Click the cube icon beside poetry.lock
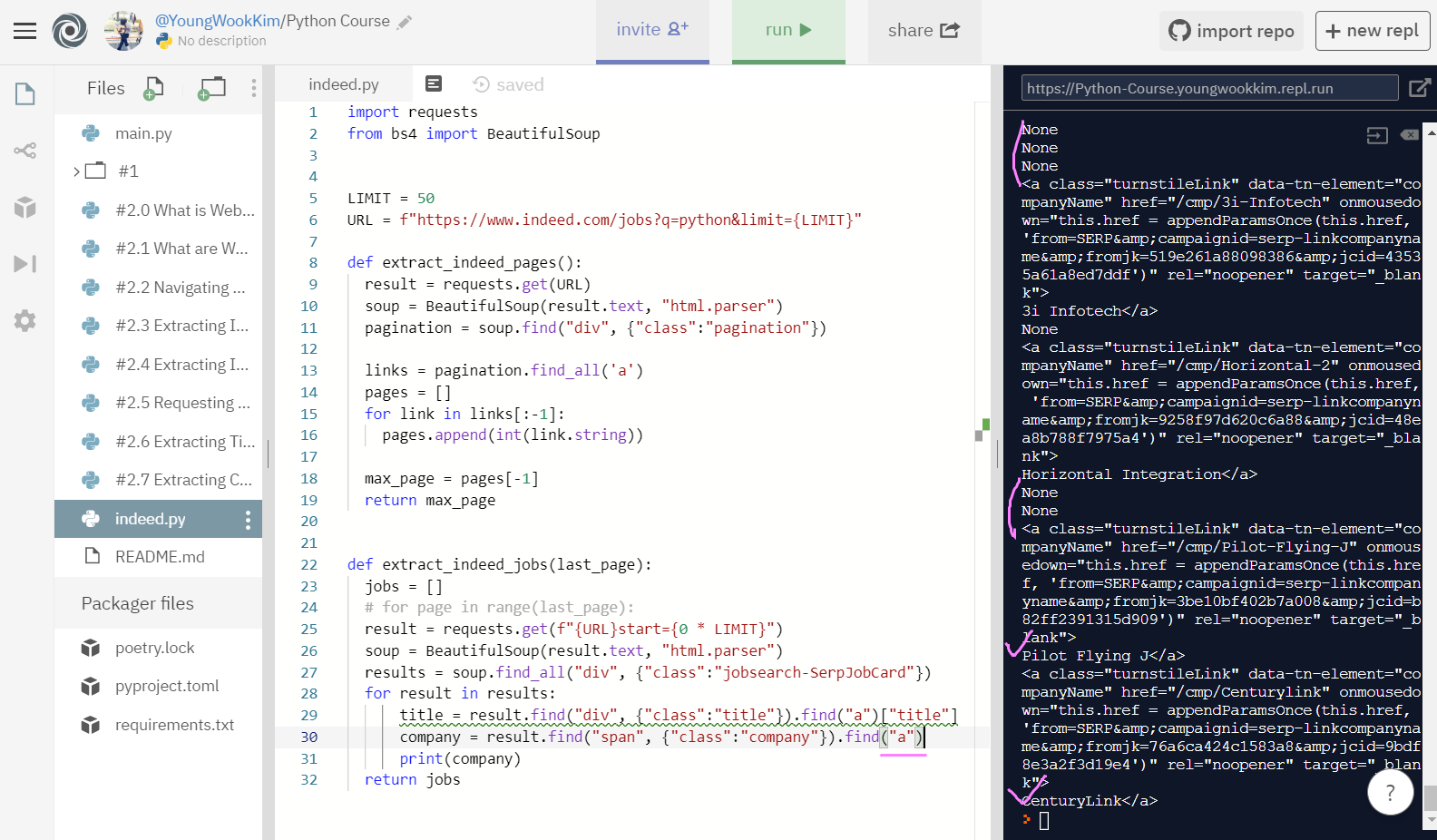The image size is (1437, 840). (91, 648)
